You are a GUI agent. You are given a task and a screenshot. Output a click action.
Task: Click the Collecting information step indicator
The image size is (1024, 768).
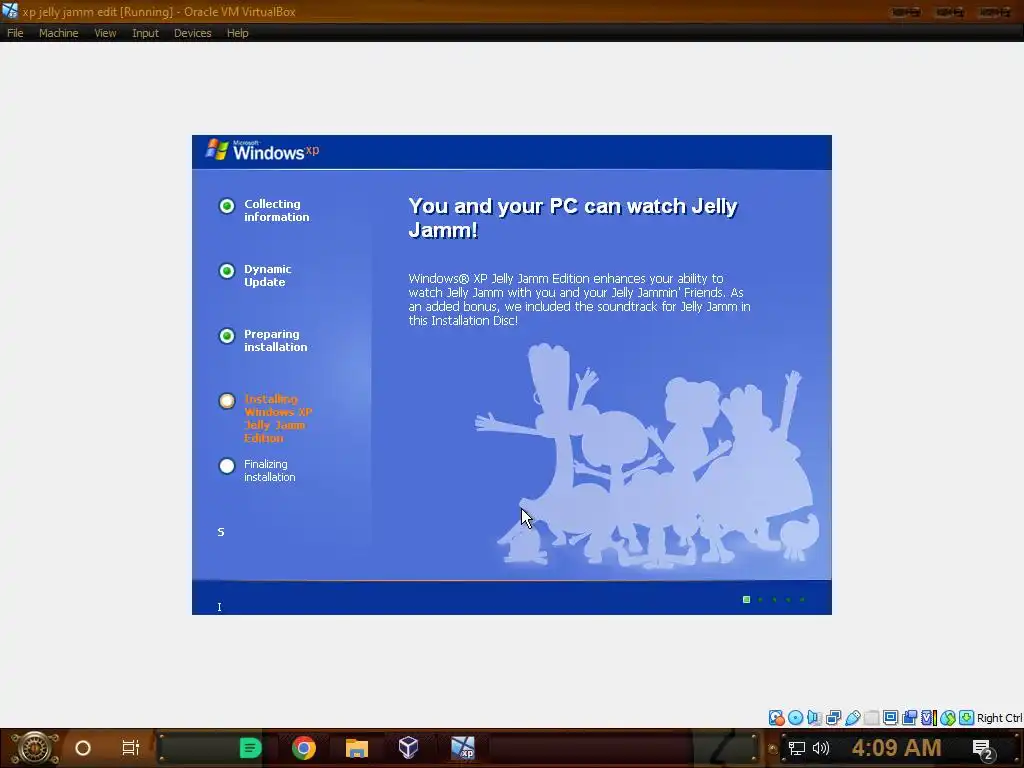point(227,206)
